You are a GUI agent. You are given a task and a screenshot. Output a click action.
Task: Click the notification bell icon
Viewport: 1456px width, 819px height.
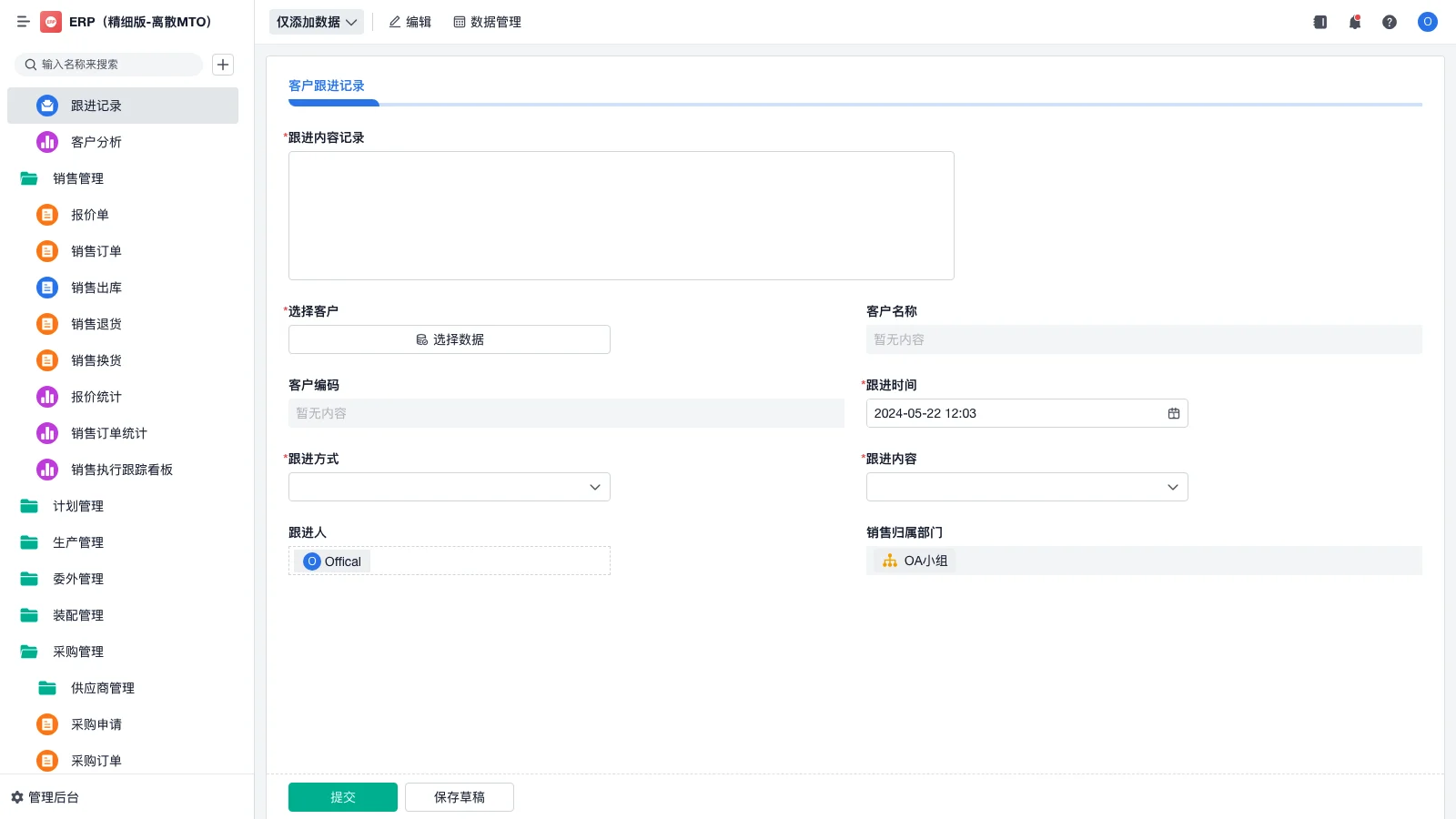point(1354,22)
